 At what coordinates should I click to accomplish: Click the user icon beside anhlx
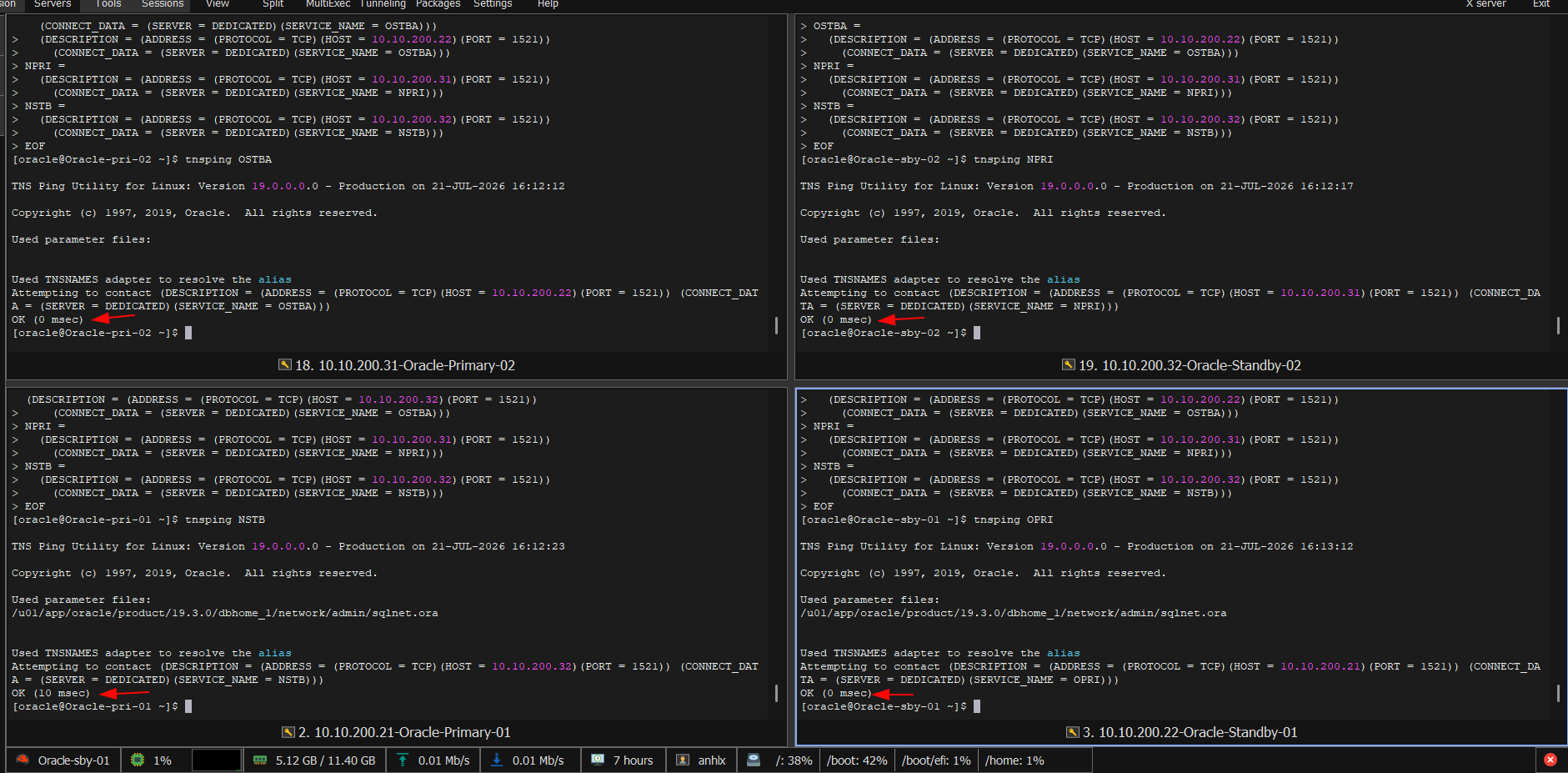[683, 760]
